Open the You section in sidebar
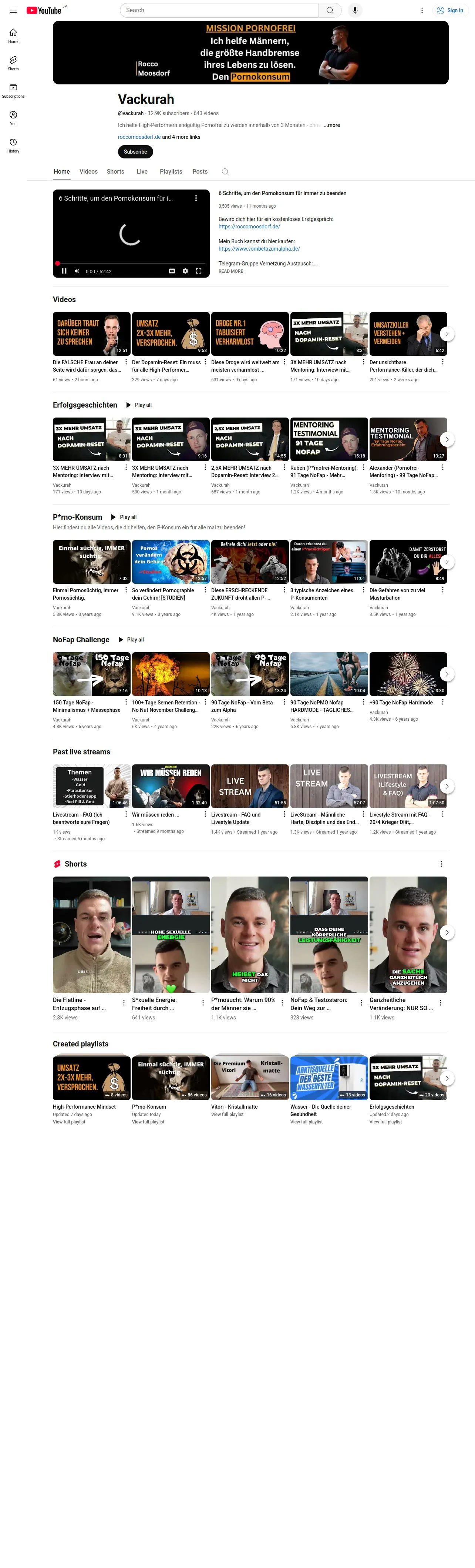Viewport: 475px width, 1568px height. coord(13,118)
